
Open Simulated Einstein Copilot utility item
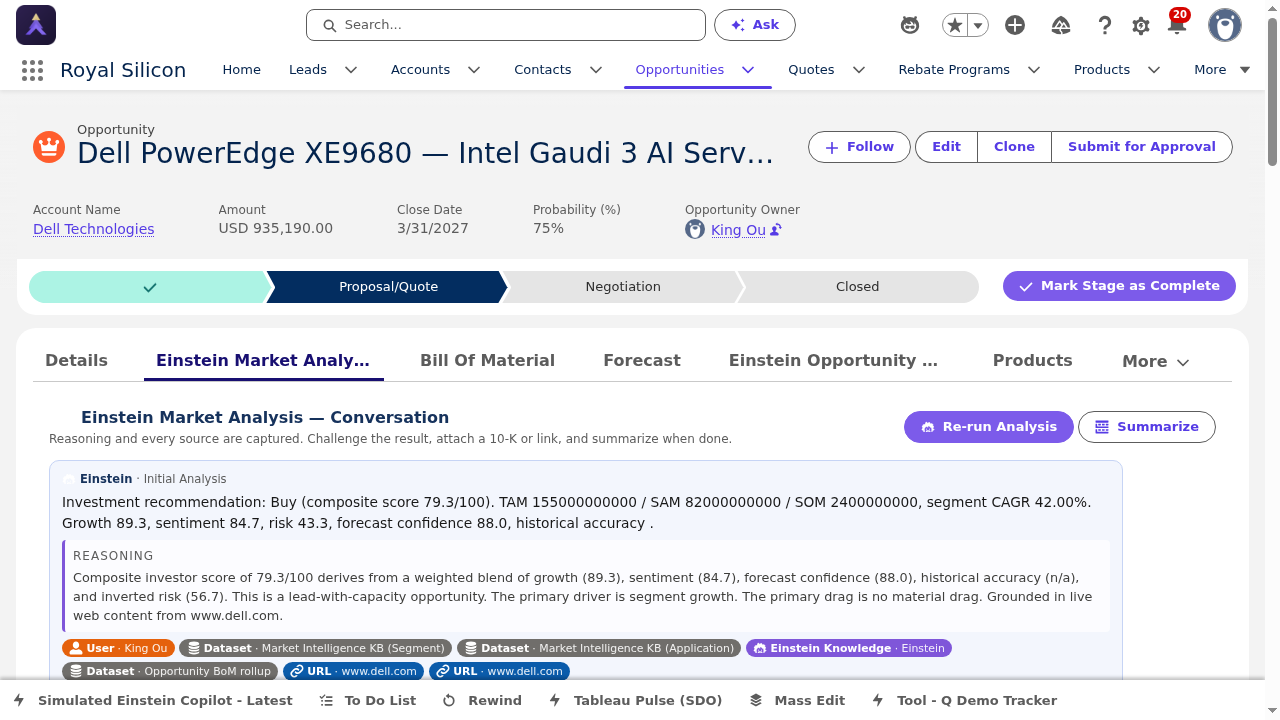coord(152,701)
